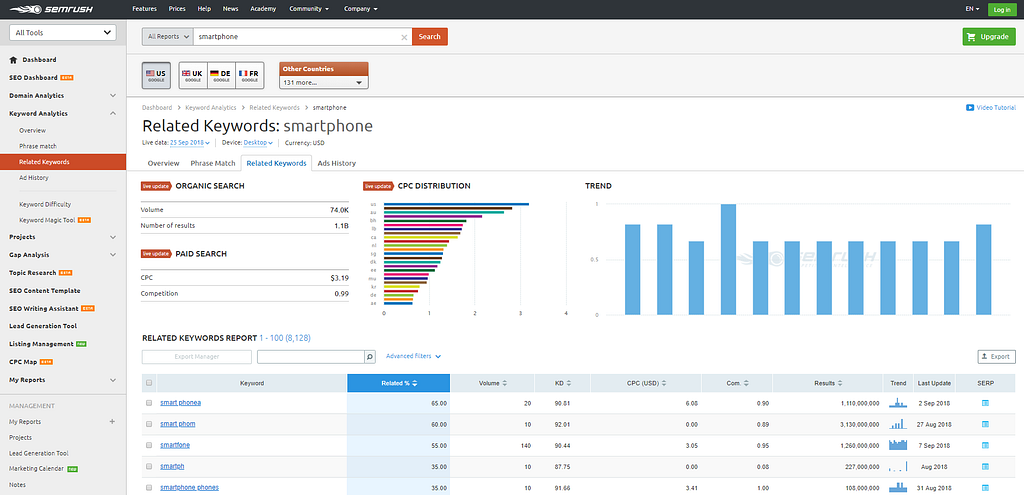Screen dimensions: 1024x495
Task: Check the box for the smart phonea row
Action: pos(149,403)
